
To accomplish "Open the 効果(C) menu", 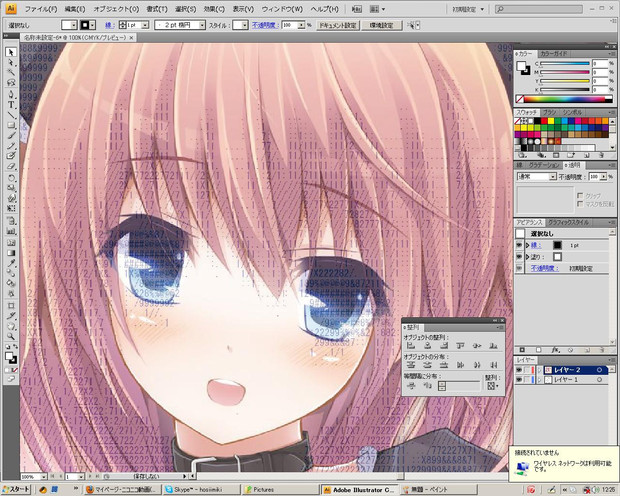I will coord(214,9).
